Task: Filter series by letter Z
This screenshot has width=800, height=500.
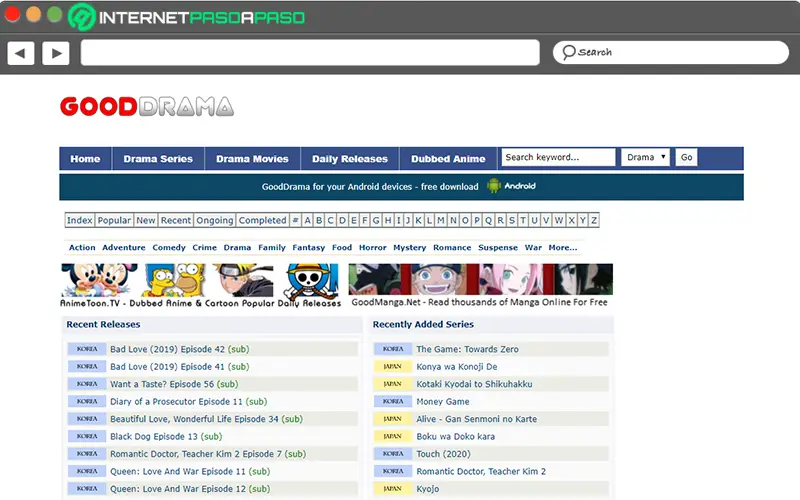Action: click(594, 220)
